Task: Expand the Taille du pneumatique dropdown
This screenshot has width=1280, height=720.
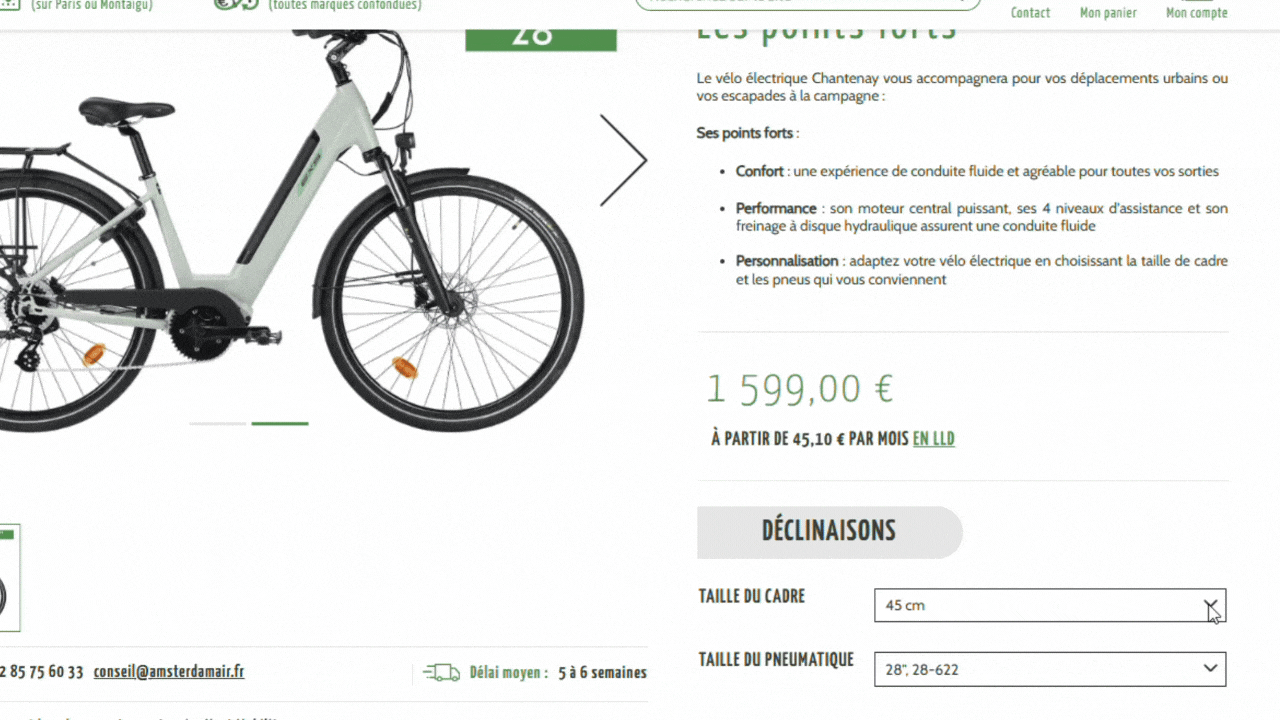Action: pos(1050,669)
